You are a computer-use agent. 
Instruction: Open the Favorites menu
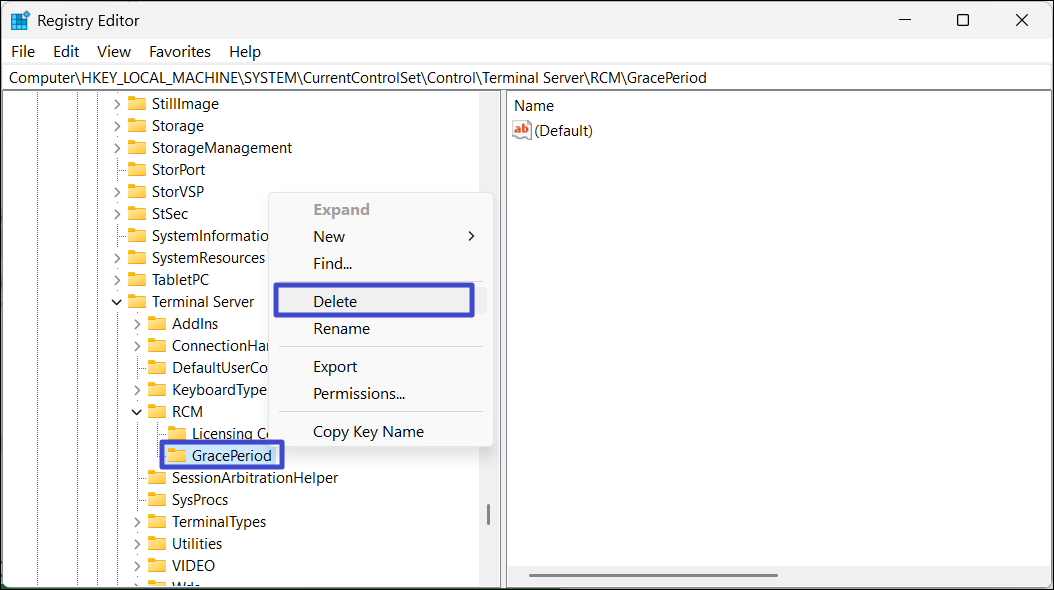[x=180, y=52]
